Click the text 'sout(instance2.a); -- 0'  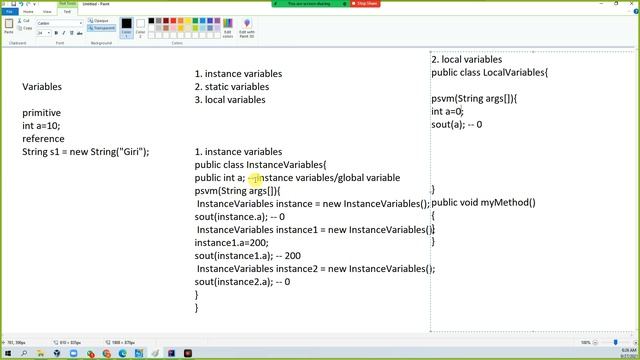click(x=242, y=282)
